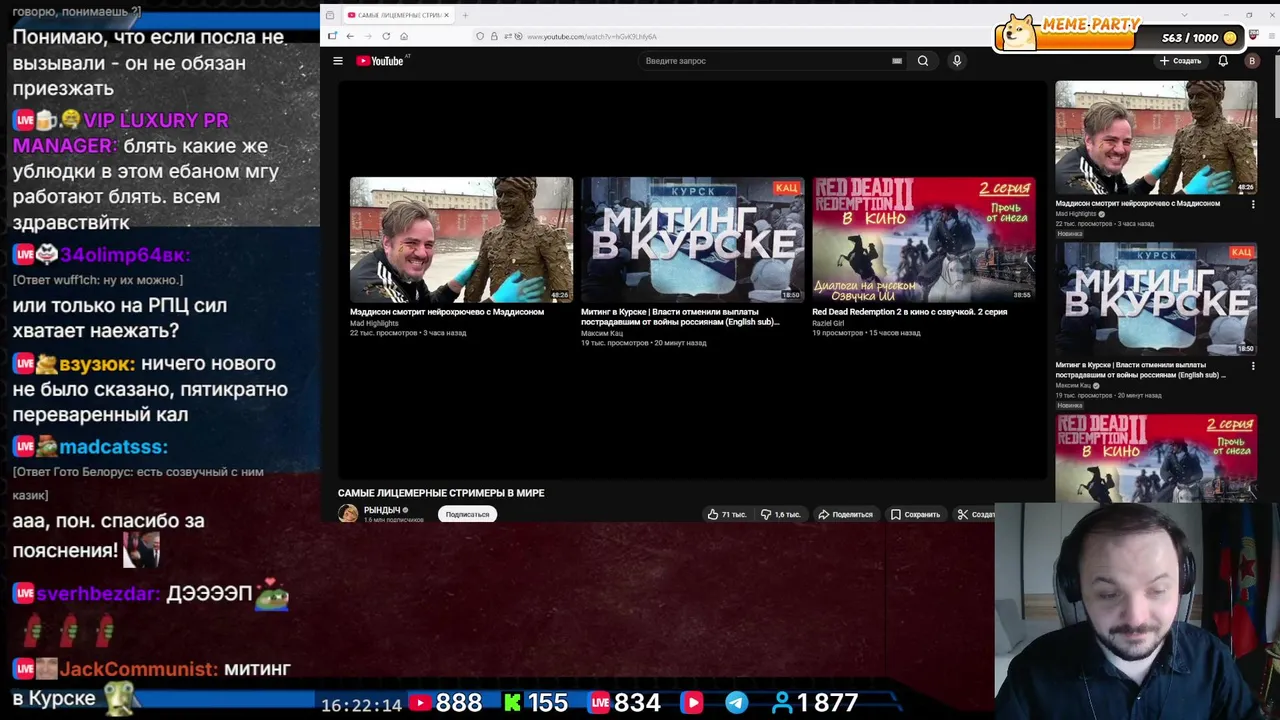Click the Meme Party gold coin
Viewport: 1280px width, 720px height.
pyautogui.click(x=1230, y=38)
